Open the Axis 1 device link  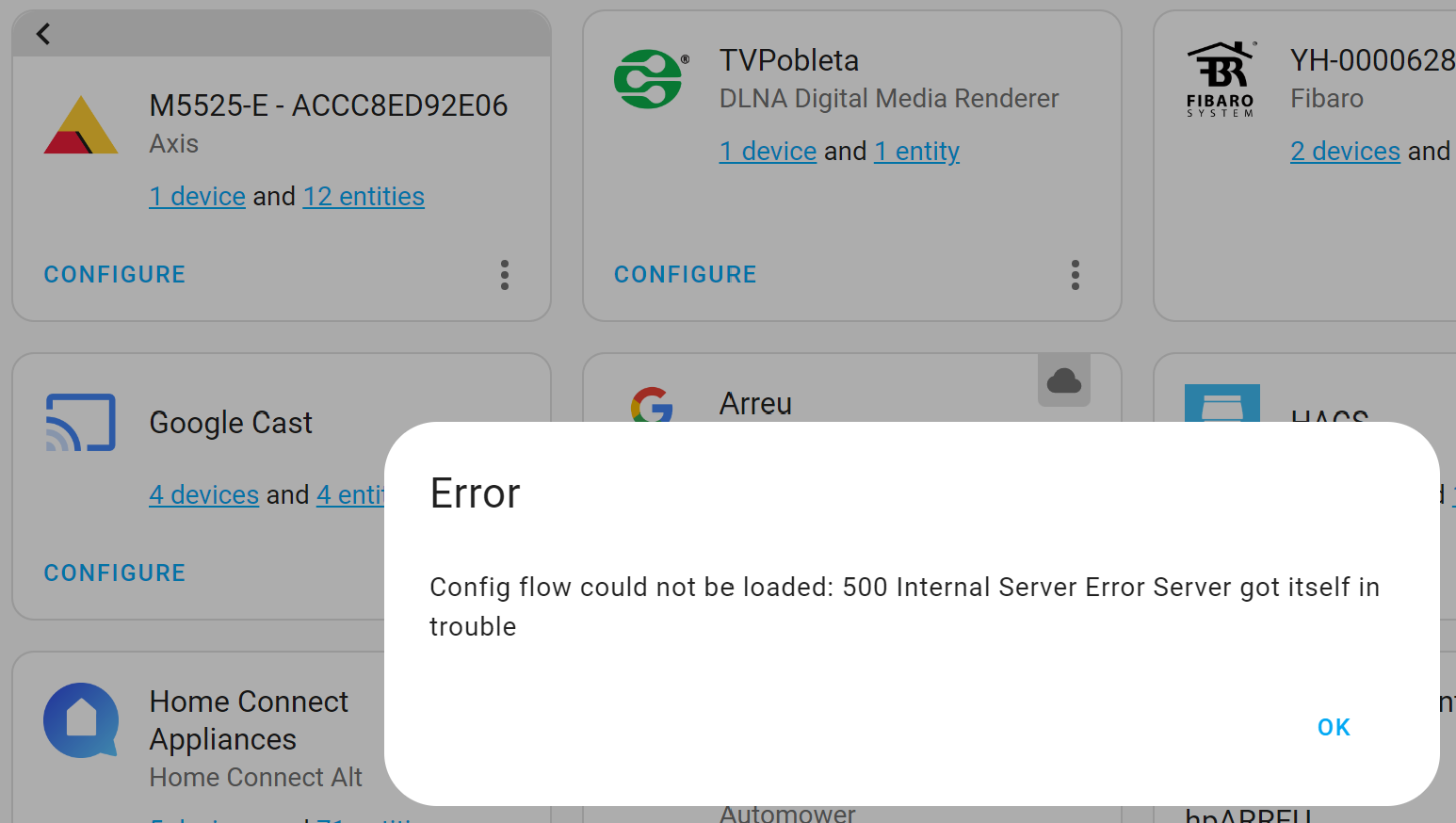[197, 196]
